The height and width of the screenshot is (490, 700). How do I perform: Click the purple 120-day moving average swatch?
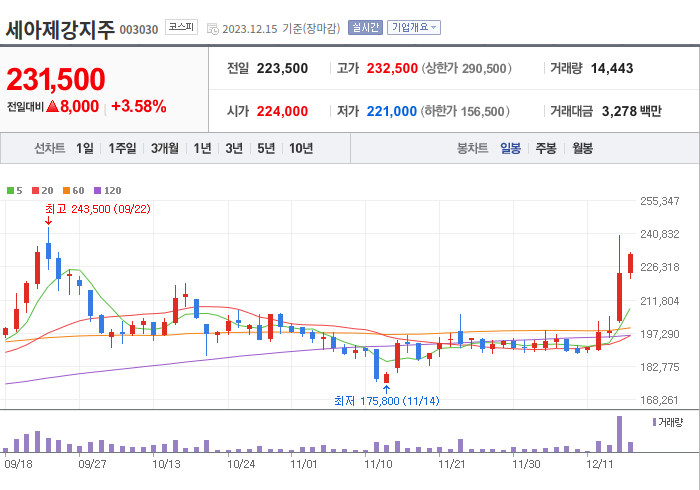point(97,191)
